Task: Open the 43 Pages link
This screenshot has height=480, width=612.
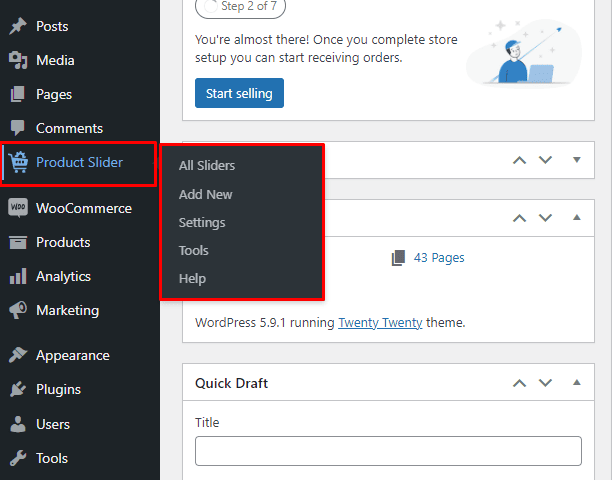Action: (438, 258)
